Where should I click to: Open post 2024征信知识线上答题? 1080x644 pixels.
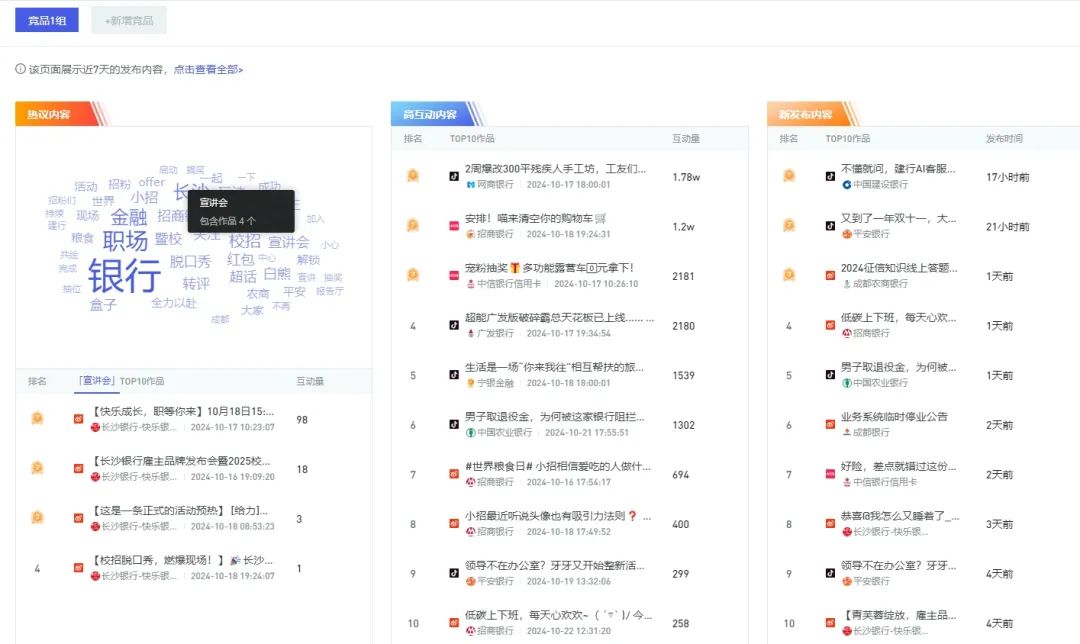(x=899, y=268)
